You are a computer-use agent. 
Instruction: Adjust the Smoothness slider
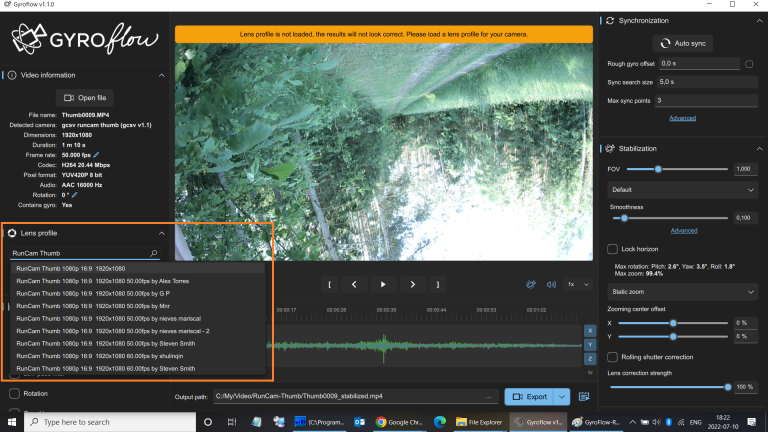tap(670, 218)
